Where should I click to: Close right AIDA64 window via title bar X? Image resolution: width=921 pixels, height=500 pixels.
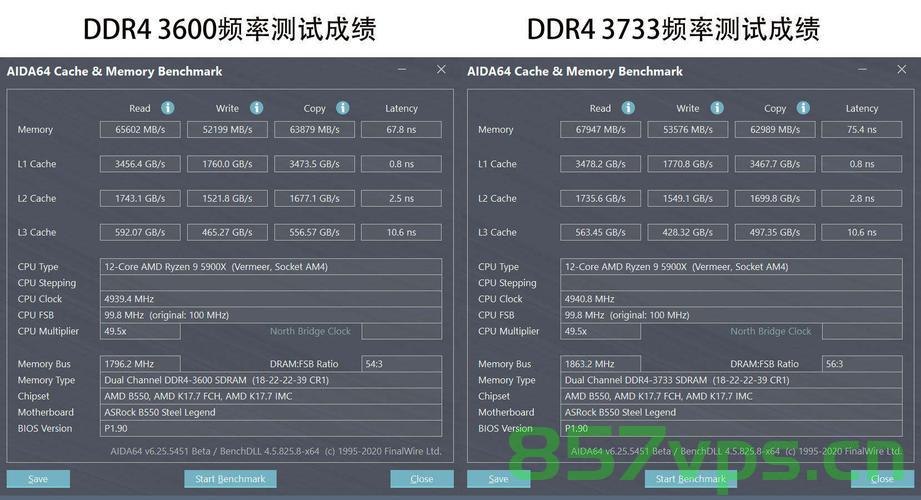click(902, 69)
